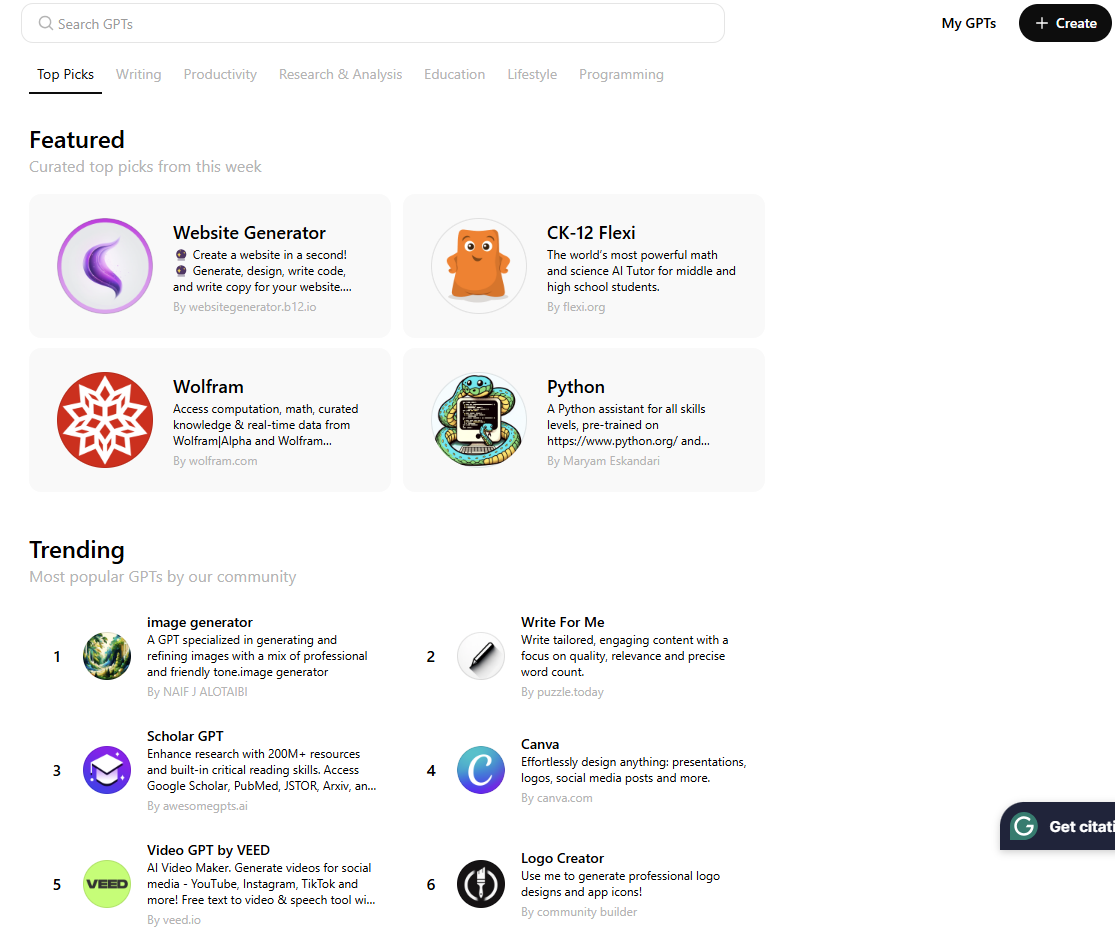Viewport: 1115px width, 934px height.
Task: Open My GPTs
Action: [969, 23]
